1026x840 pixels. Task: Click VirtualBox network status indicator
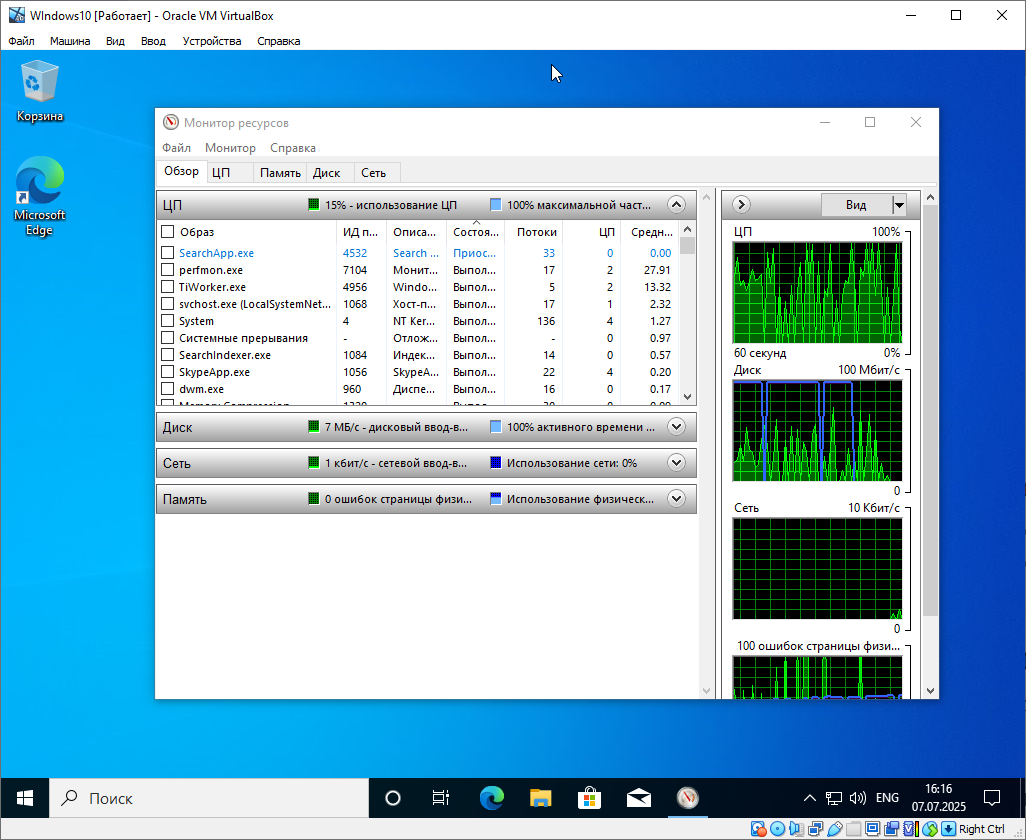tap(815, 829)
